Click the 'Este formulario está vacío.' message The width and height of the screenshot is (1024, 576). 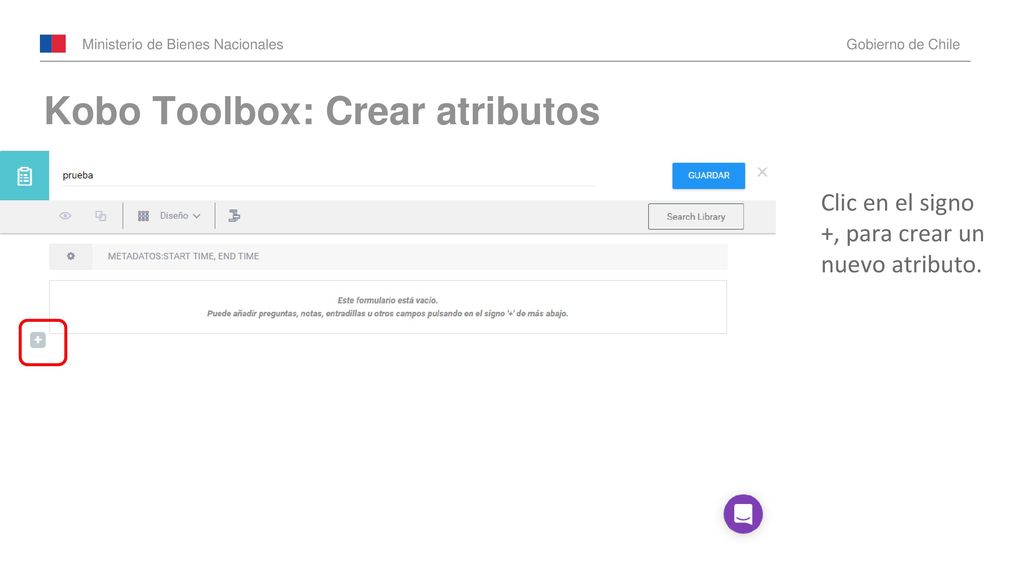coord(387,300)
